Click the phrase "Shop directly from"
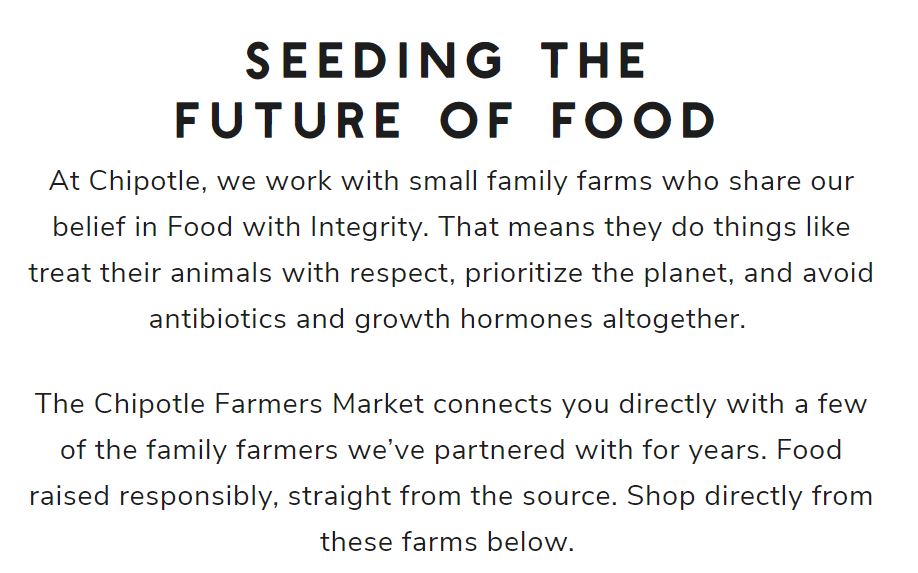Viewport: 918px width, 573px height. point(750,496)
